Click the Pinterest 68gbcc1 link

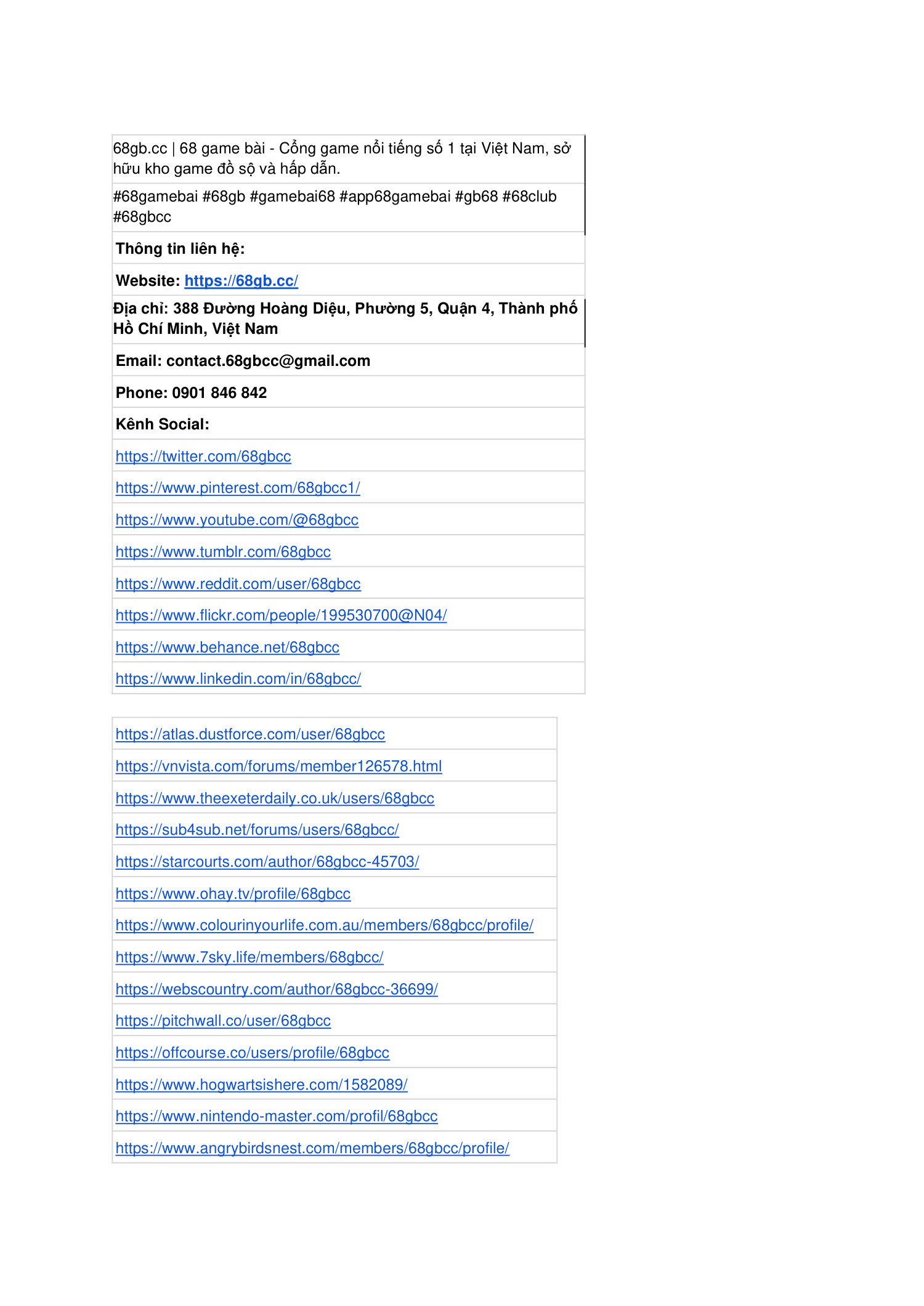click(x=238, y=488)
